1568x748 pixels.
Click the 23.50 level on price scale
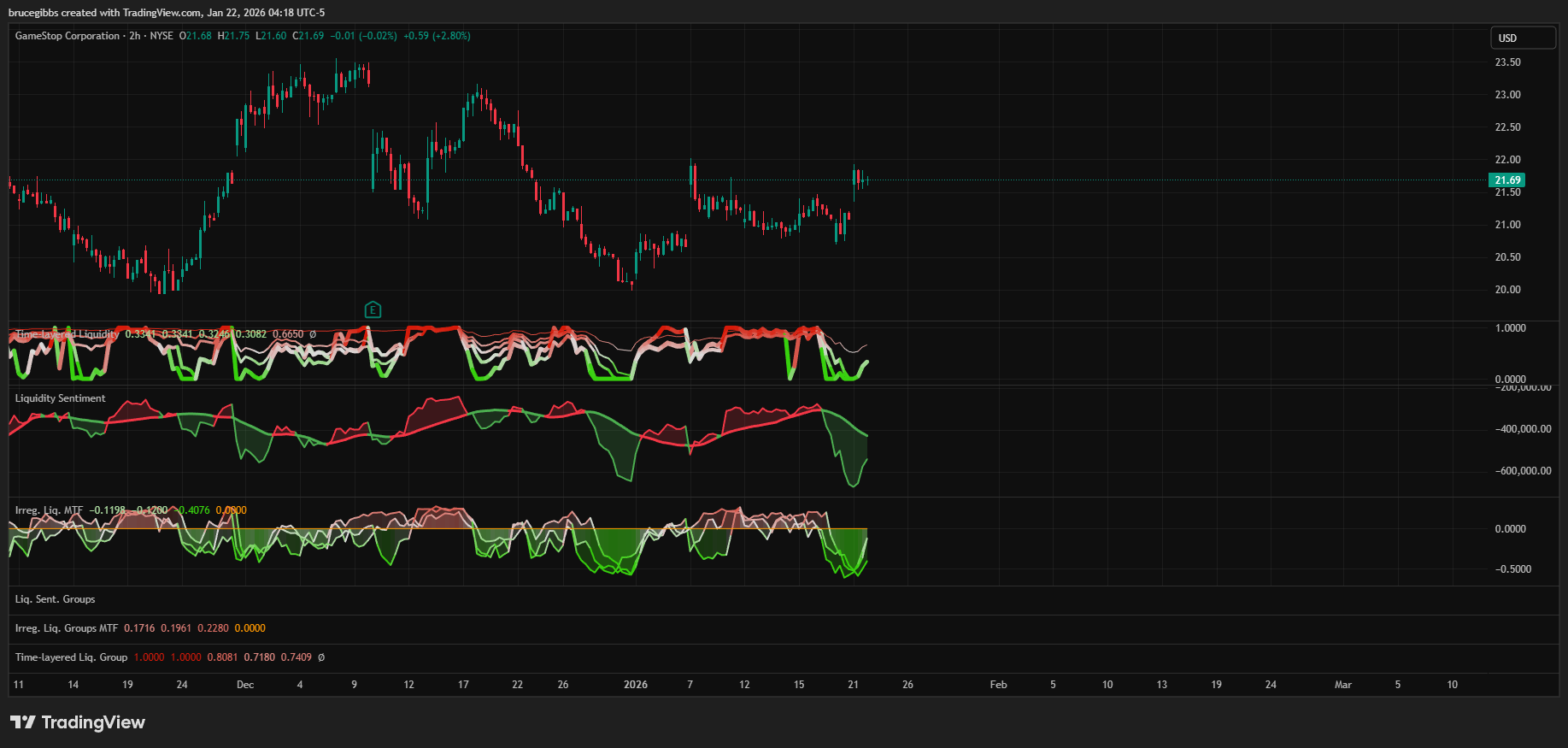click(1507, 62)
